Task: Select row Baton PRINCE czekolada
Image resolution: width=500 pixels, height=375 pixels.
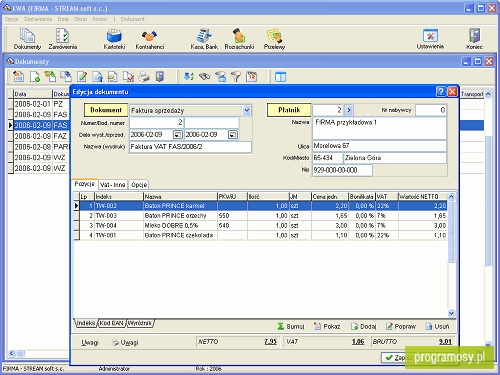Action: (260, 235)
